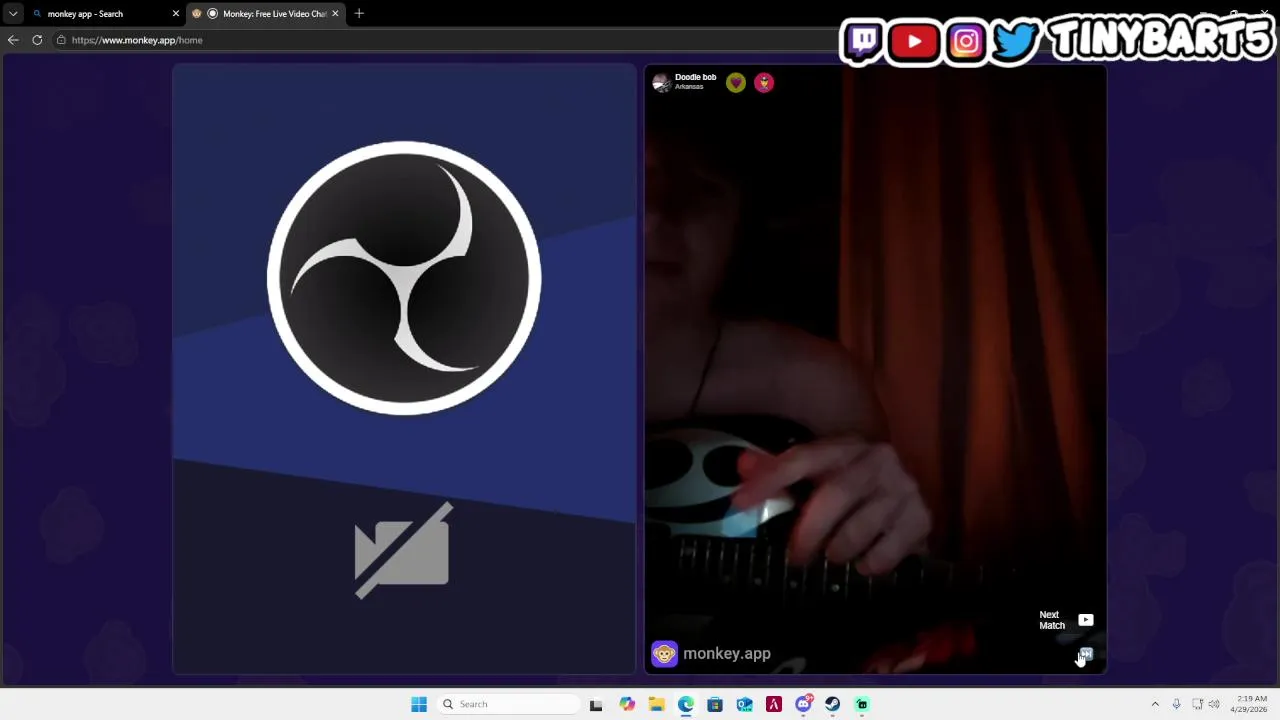Click the OBS virtual camera preview panel
Image resolution: width=1280 pixels, height=720 pixels.
(404, 370)
